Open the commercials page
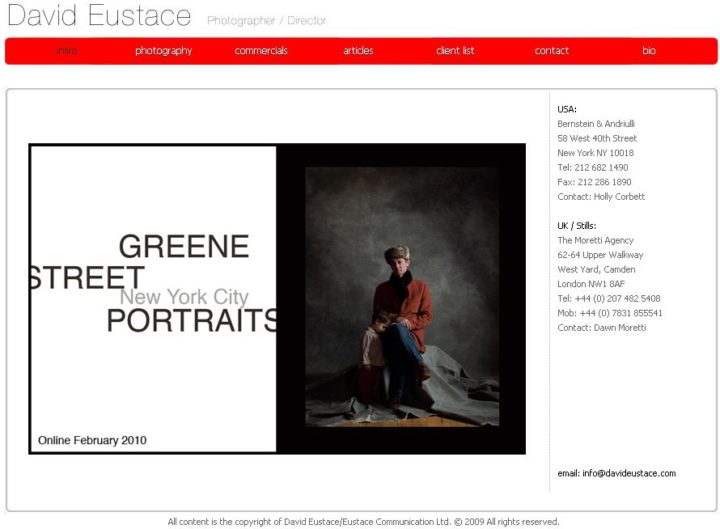 (261, 51)
